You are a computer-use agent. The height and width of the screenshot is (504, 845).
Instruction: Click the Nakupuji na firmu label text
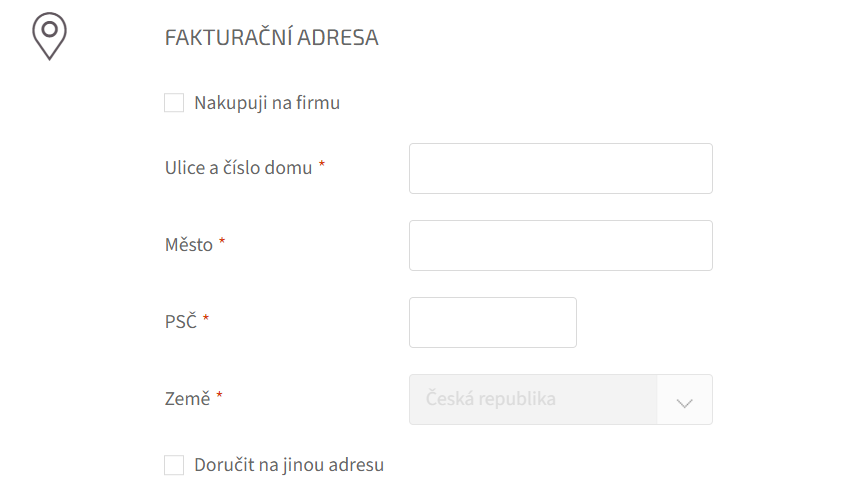click(267, 103)
